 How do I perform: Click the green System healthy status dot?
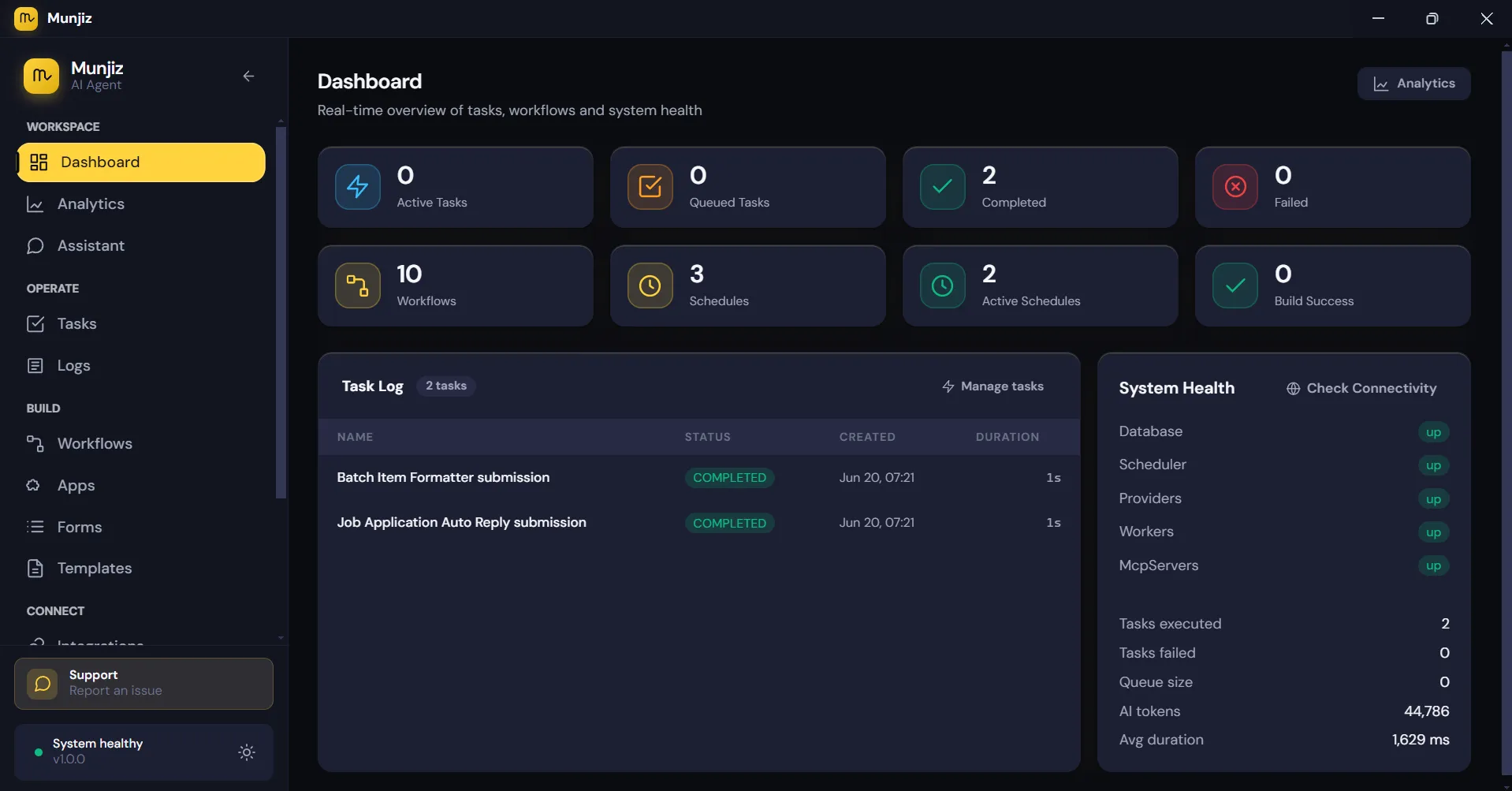coord(38,752)
